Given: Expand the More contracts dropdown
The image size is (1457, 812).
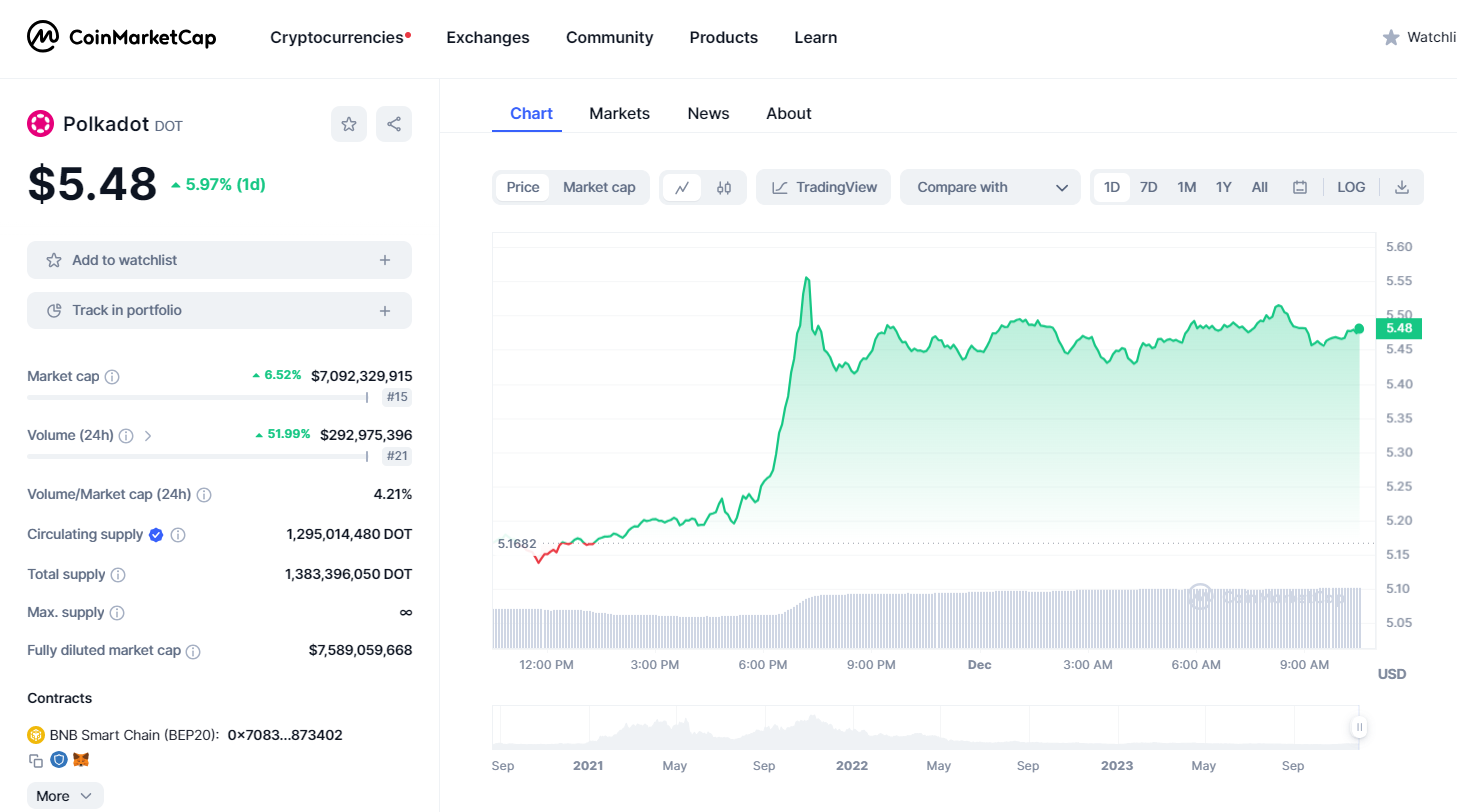Looking at the screenshot, I should point(65,796).
